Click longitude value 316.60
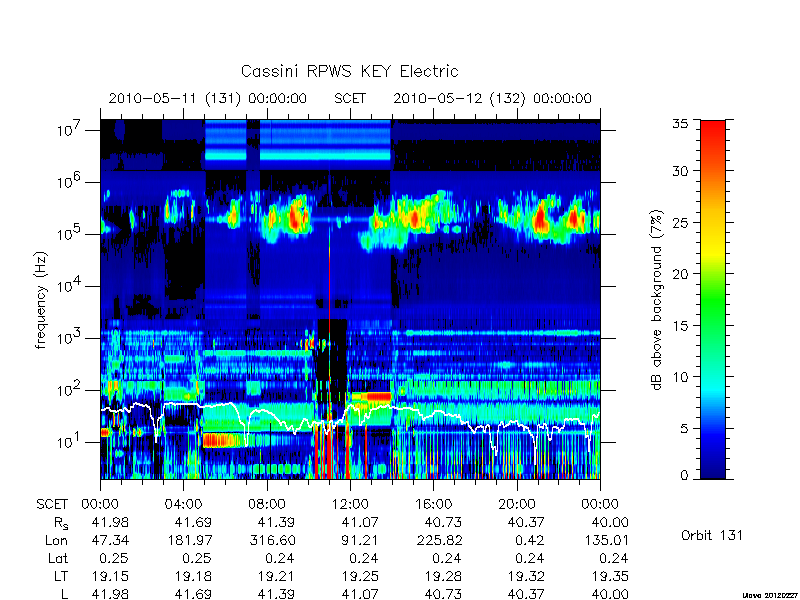Image resolution: width=800 pixels, height=600 pixels. tap(272, 540)
